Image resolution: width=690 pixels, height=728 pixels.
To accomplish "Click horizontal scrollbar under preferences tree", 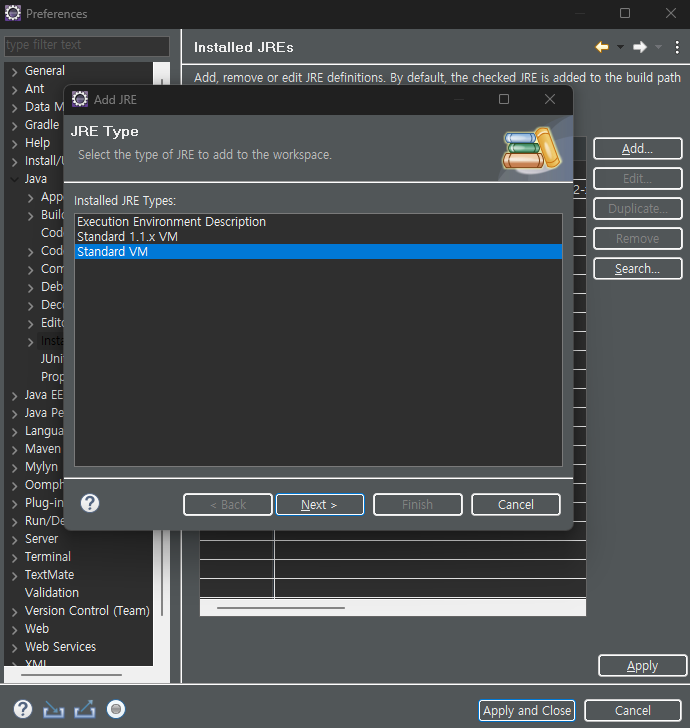I will [72, 675].
